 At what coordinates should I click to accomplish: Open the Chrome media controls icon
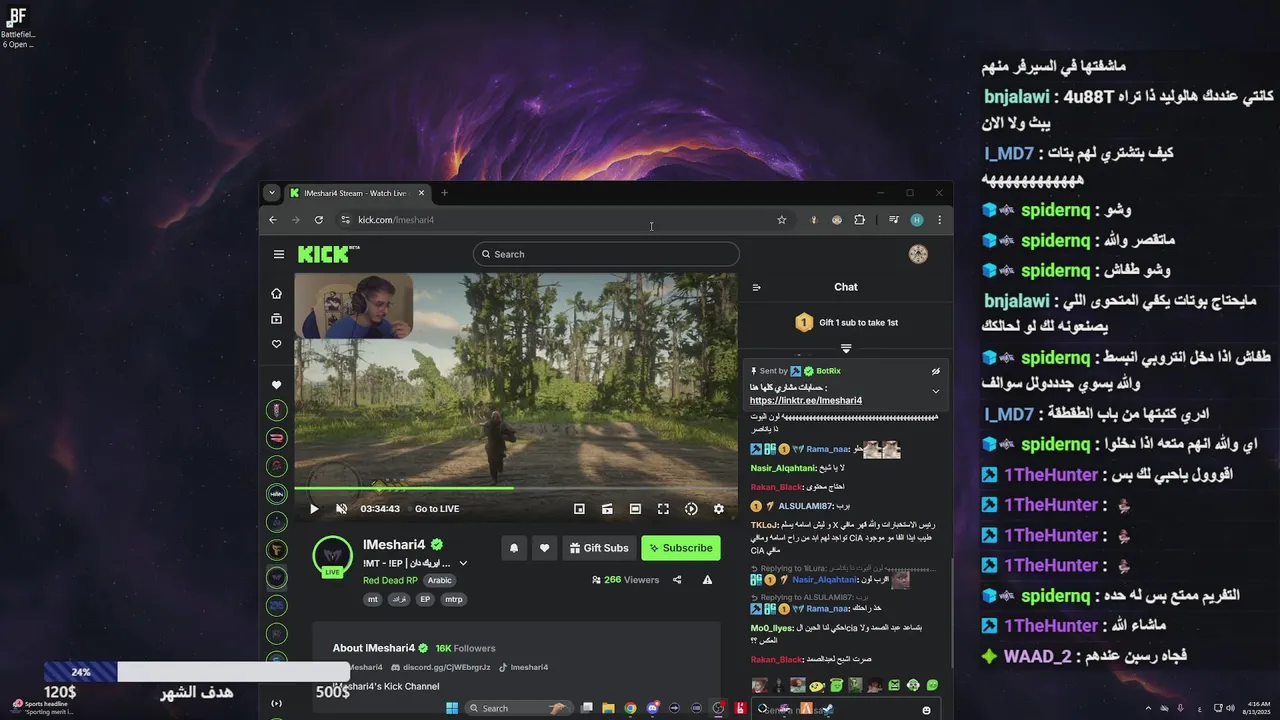pyautogui.click(x=893, y=220)
